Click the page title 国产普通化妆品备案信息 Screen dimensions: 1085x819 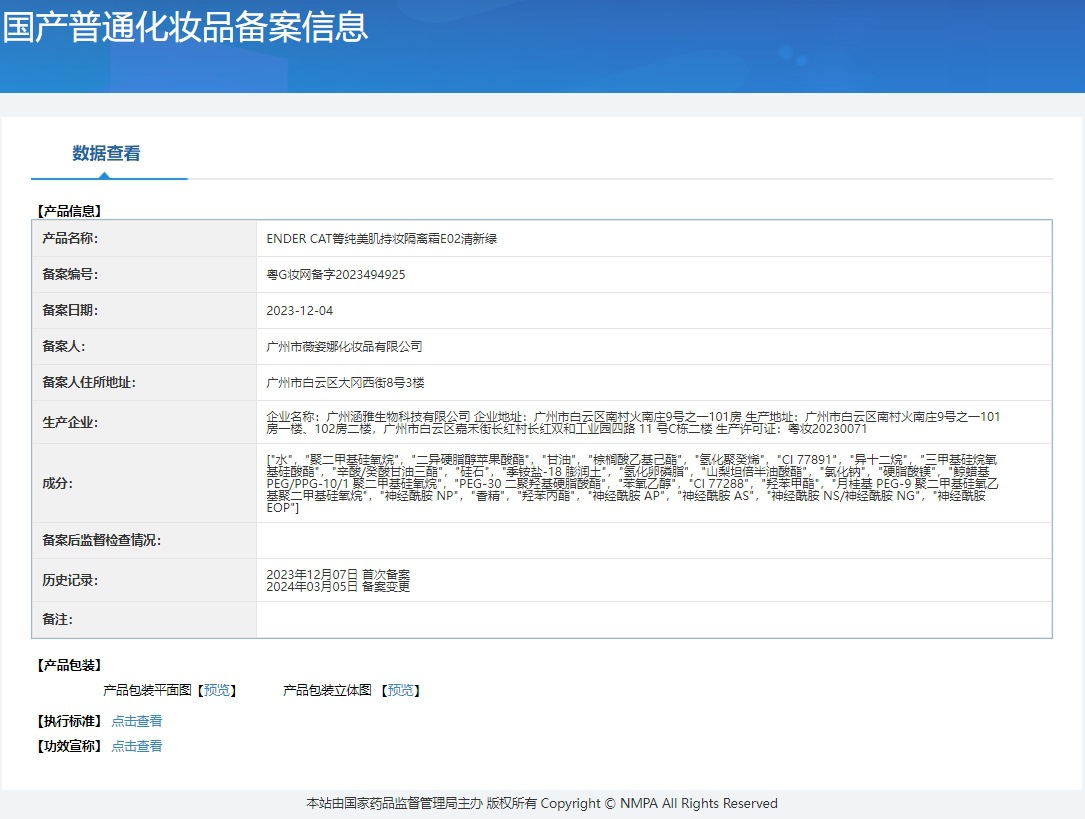pyautogui.click(x=185, y=28)
